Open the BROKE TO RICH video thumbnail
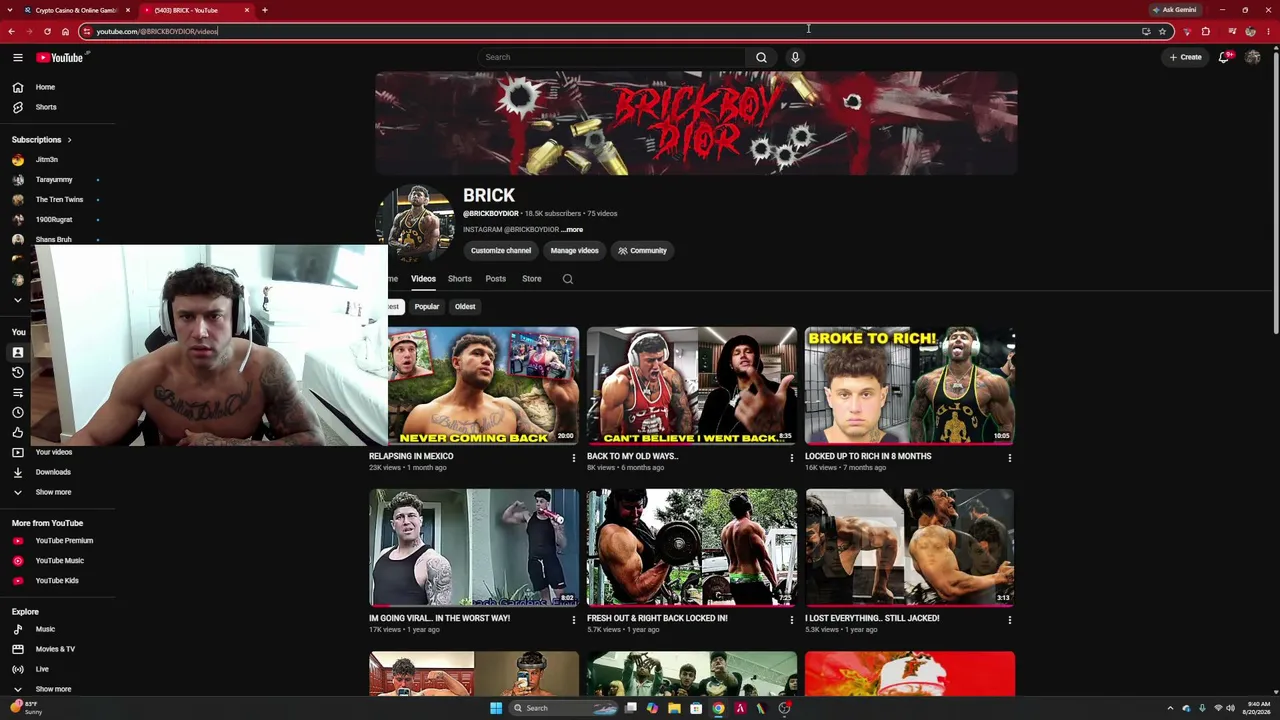1280x720 pixels. pos(910,385)
